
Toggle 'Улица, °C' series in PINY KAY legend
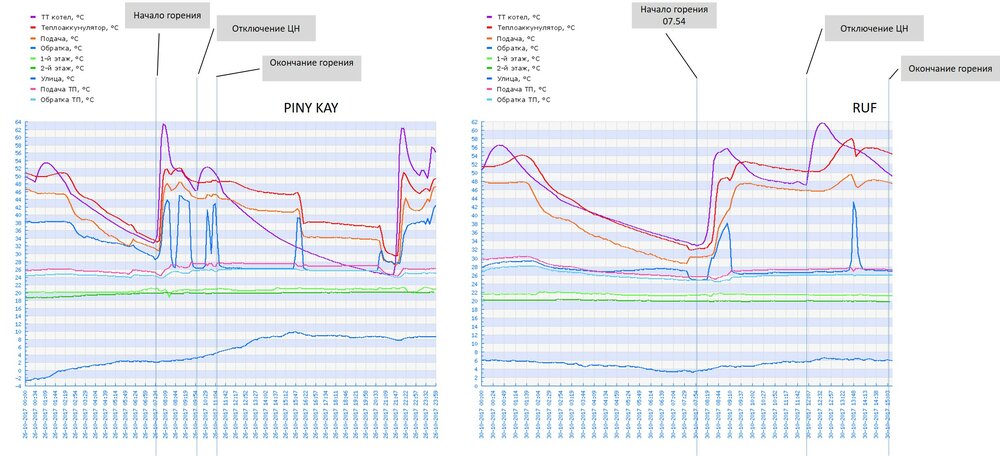click(x=52, y=78)
